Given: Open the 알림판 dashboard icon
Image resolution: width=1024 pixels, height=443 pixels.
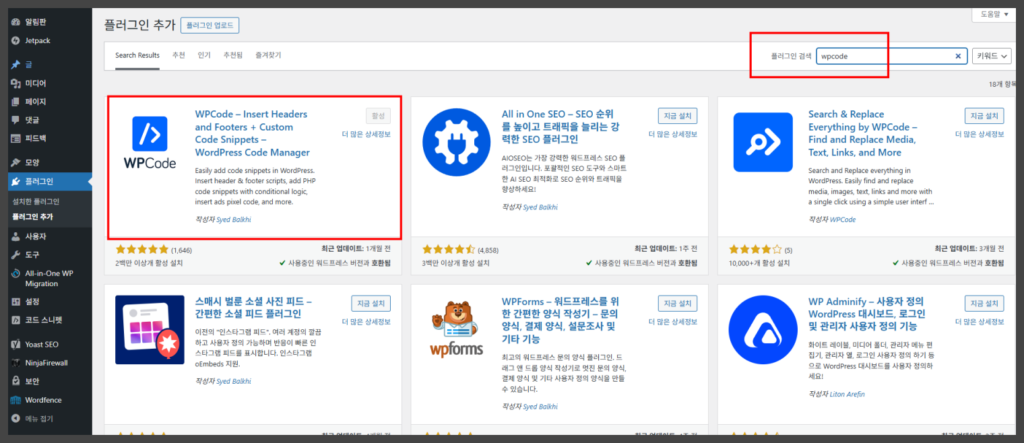Looking at the screenshot, I should [x=16, y=22].
